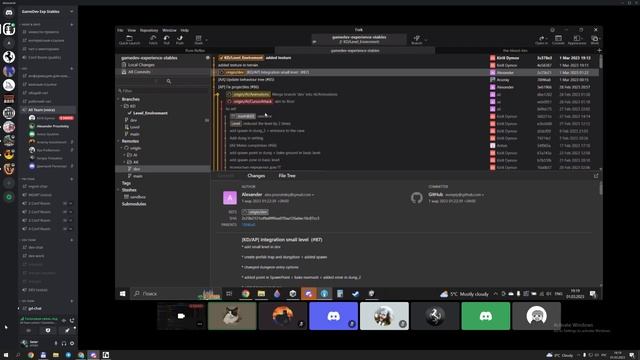Open the Window menu in Fork
The image size is (640, 360).
[169, 30]
